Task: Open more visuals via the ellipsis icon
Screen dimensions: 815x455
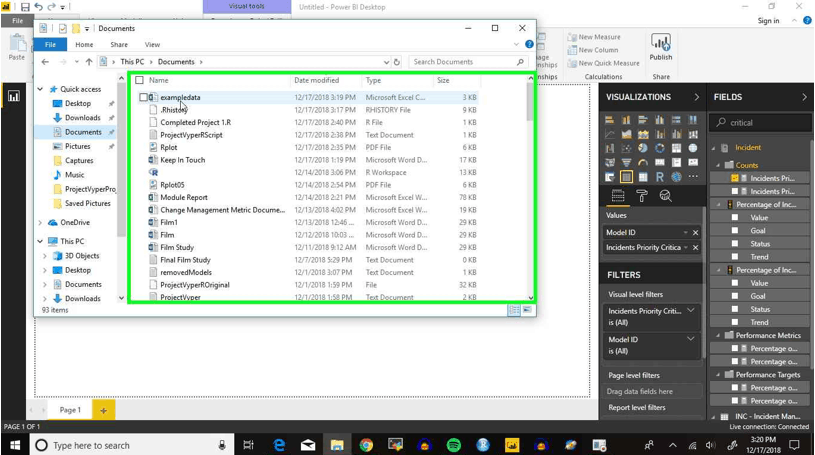Action: [x=693, y=177]
